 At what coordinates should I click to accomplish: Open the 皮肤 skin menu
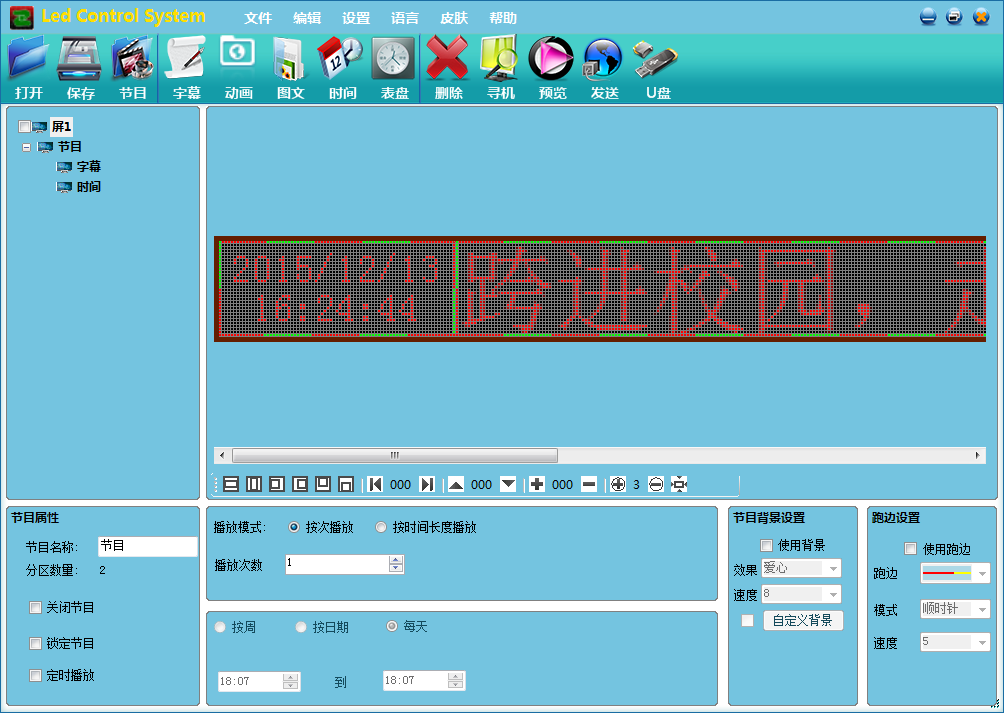coord(454,18)
